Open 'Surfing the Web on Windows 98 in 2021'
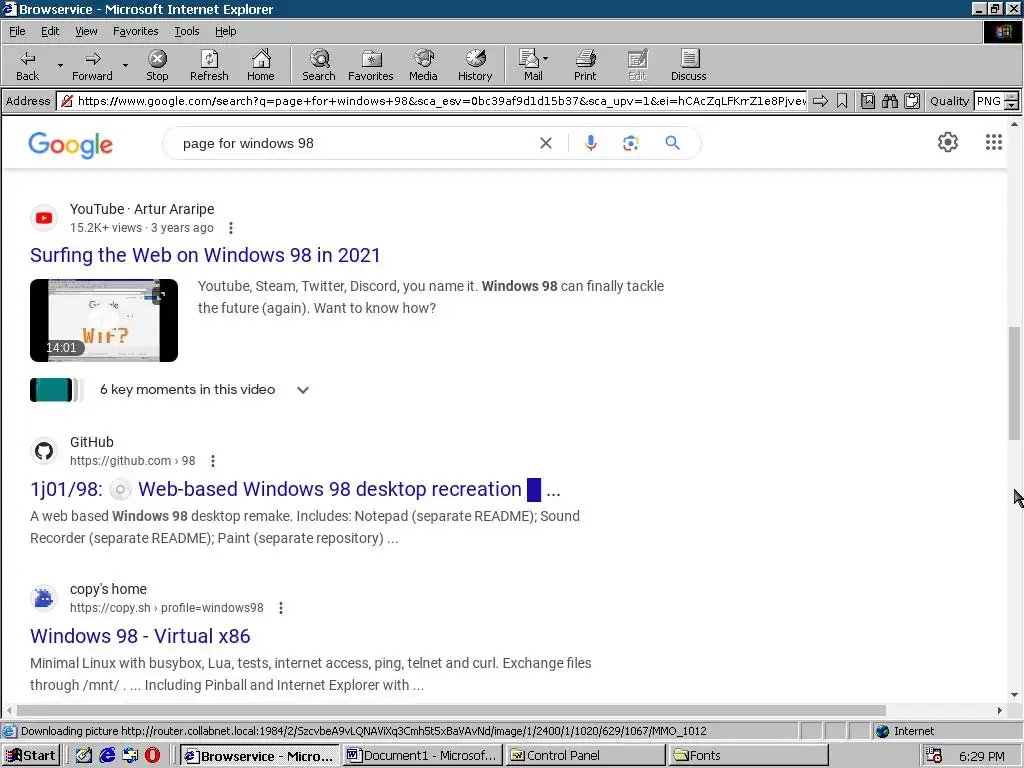 205,255
